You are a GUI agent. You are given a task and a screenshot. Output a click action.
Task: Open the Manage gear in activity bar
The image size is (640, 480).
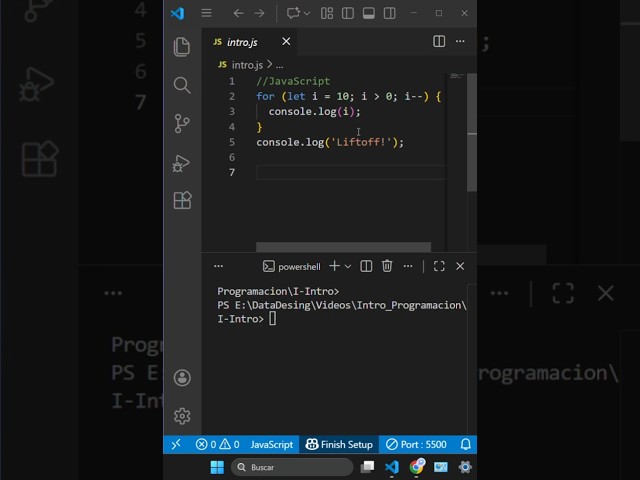pyautogui.click(x=182, y=416)
